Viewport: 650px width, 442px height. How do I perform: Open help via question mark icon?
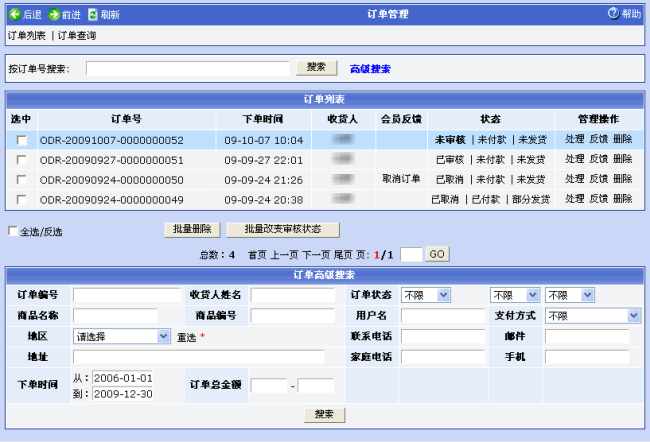click(x=613, y=14)
